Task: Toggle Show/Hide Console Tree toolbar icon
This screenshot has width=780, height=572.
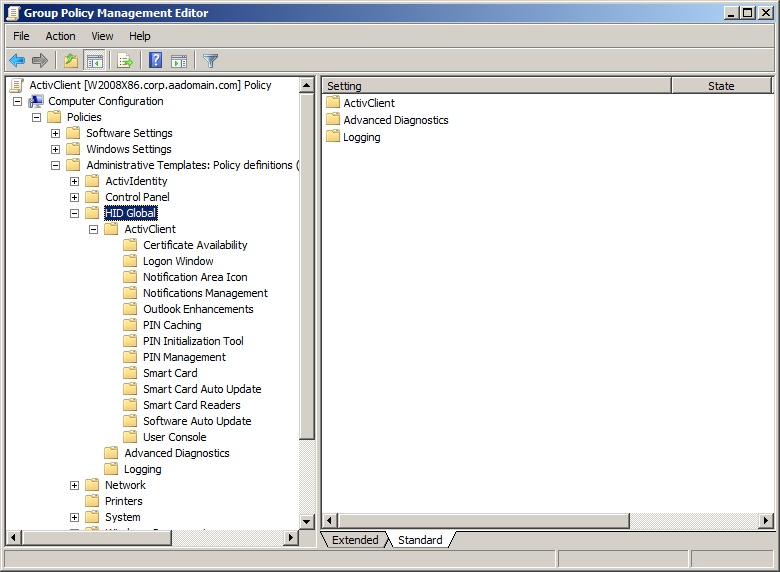Action: click(x=95, y=61)
